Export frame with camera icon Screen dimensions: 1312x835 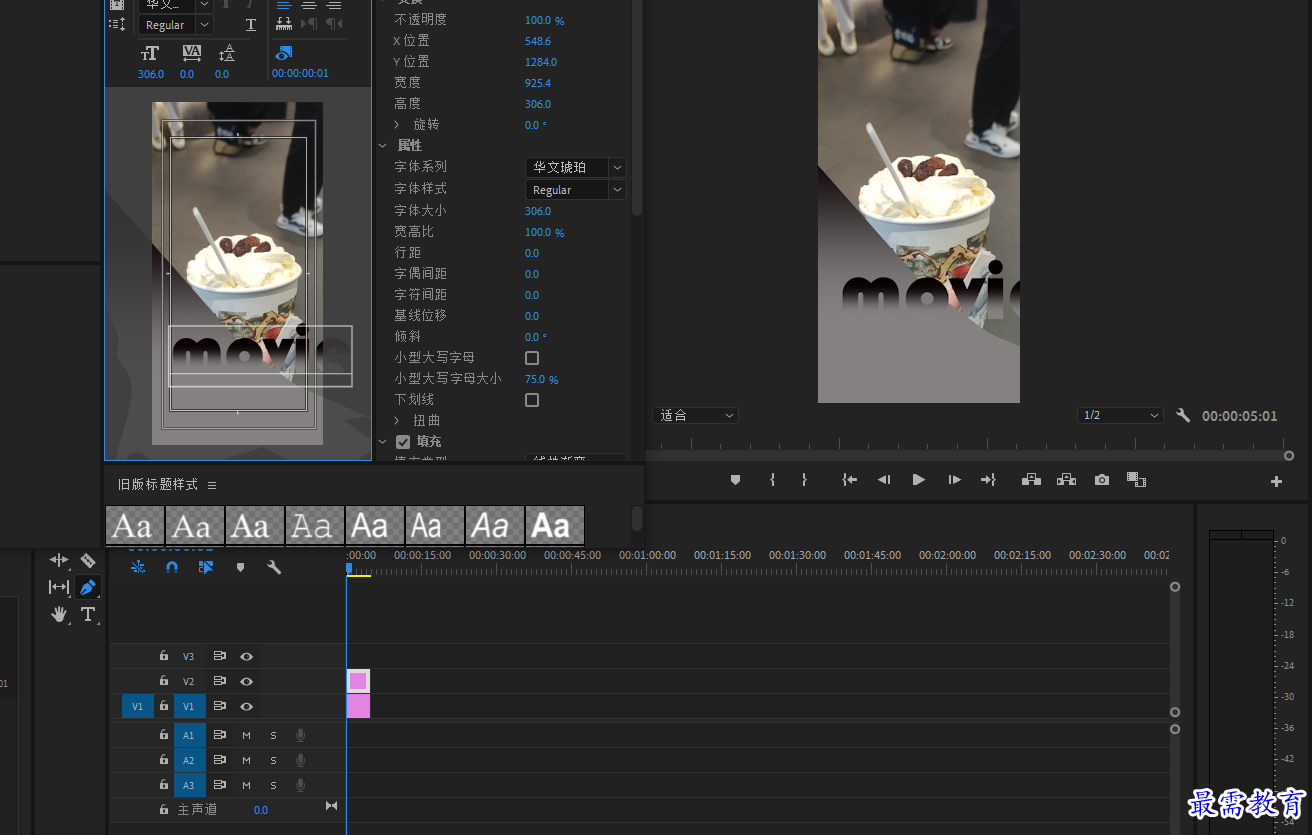pos(1101,480)
